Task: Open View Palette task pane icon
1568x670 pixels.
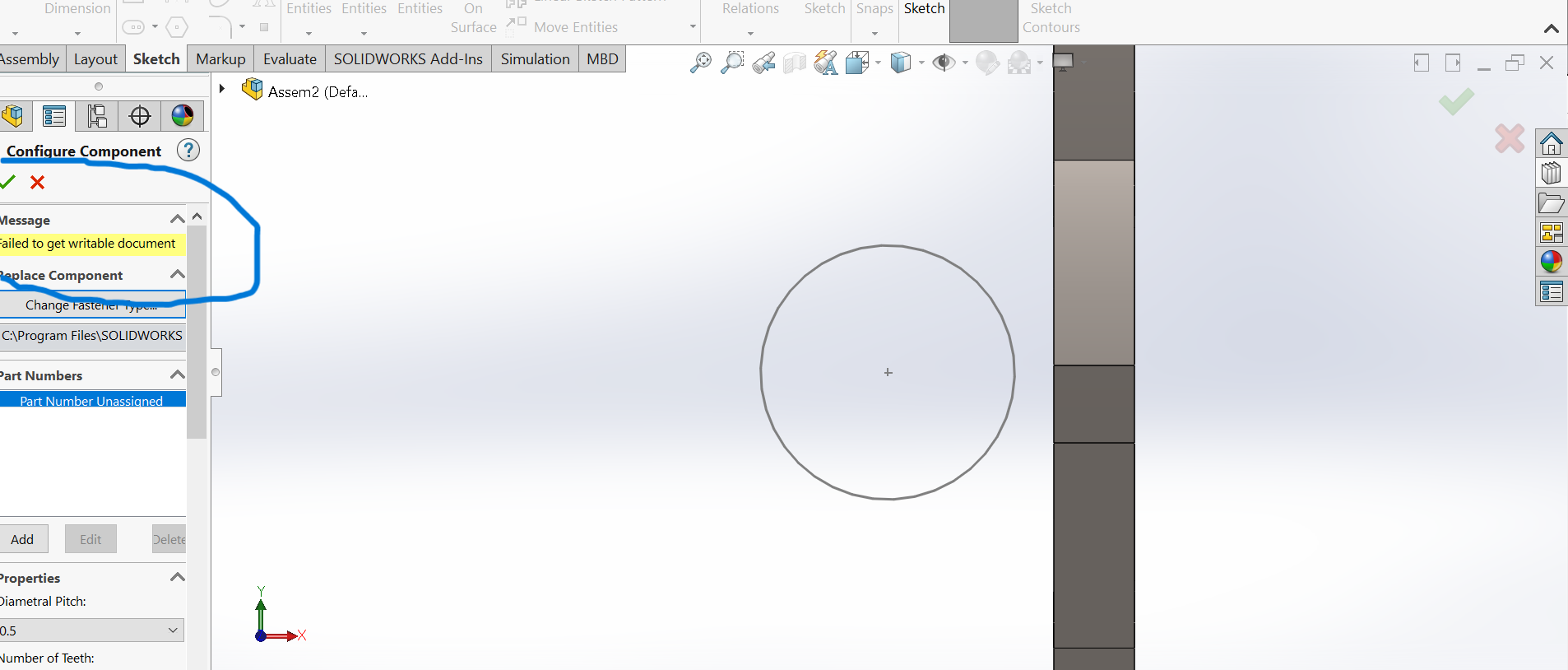Action: [x=1552, y=233]
